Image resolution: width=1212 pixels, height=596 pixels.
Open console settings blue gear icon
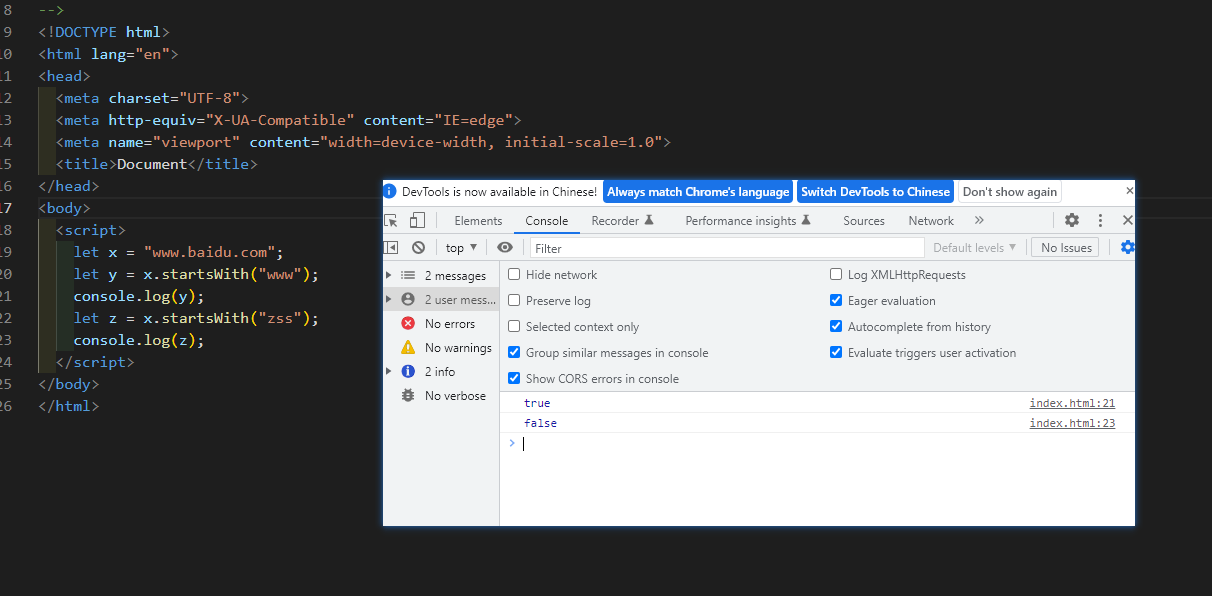point(1127,247)
